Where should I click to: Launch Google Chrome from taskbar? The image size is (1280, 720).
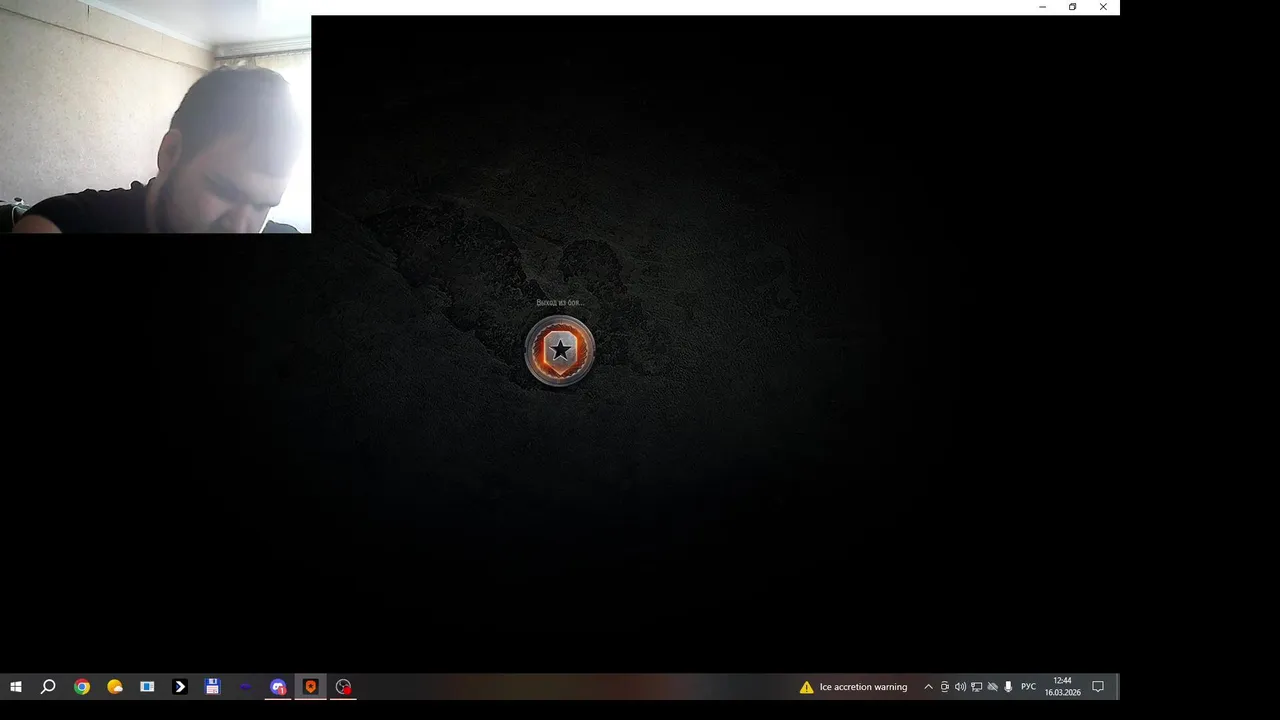click(x=82, y=687)
